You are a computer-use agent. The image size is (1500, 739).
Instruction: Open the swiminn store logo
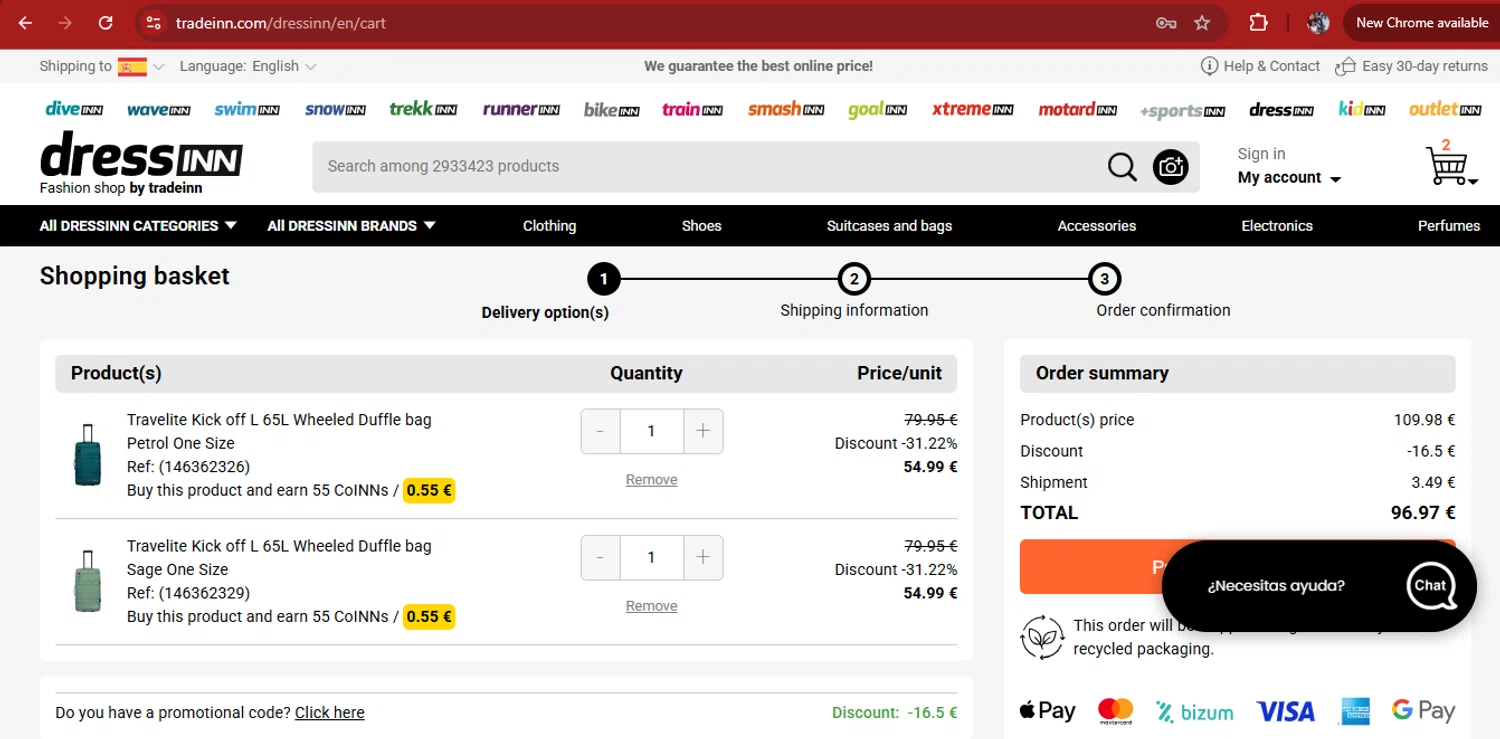pos(246,109)
